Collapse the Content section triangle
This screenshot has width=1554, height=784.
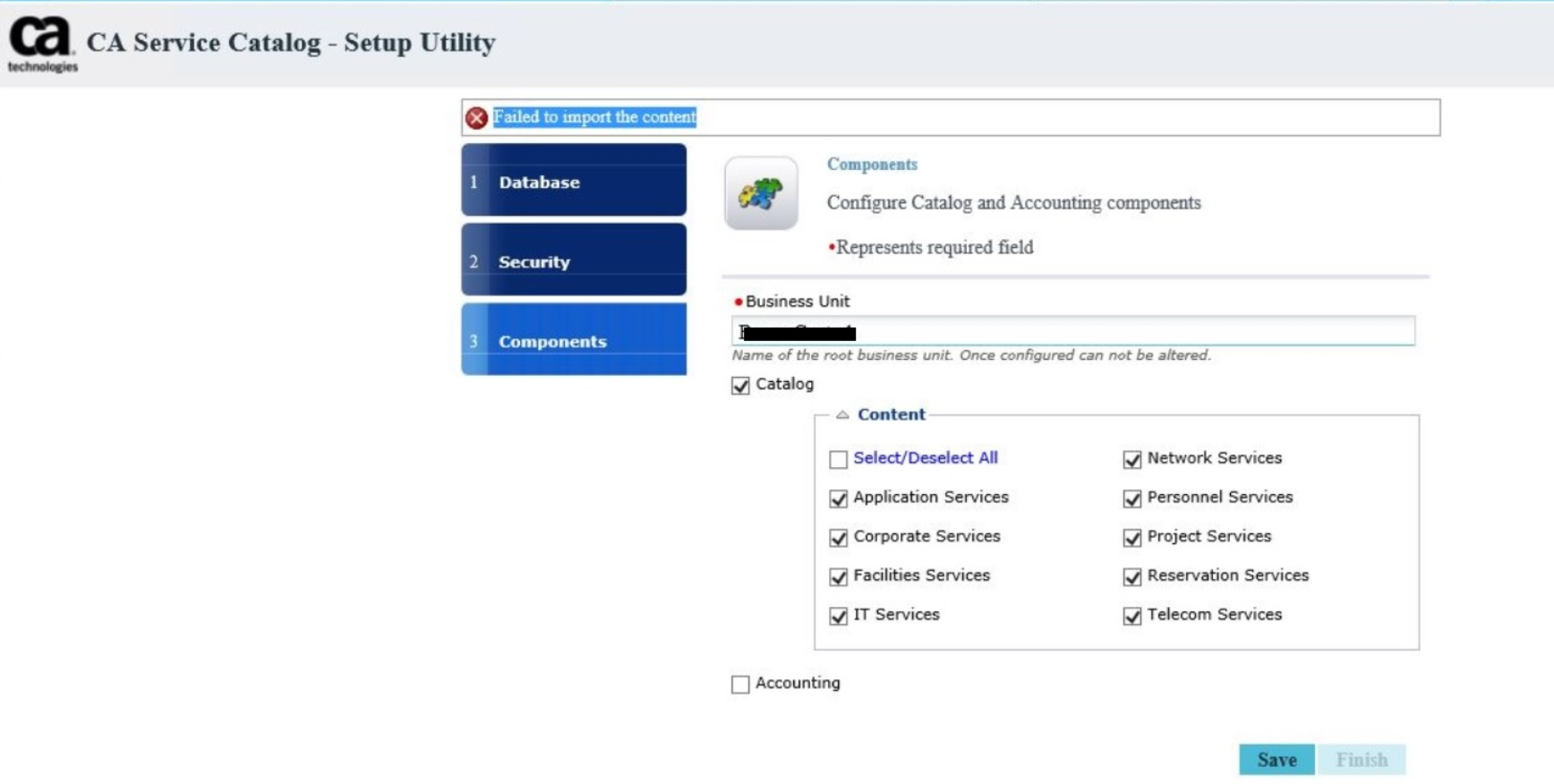[842, 414]
